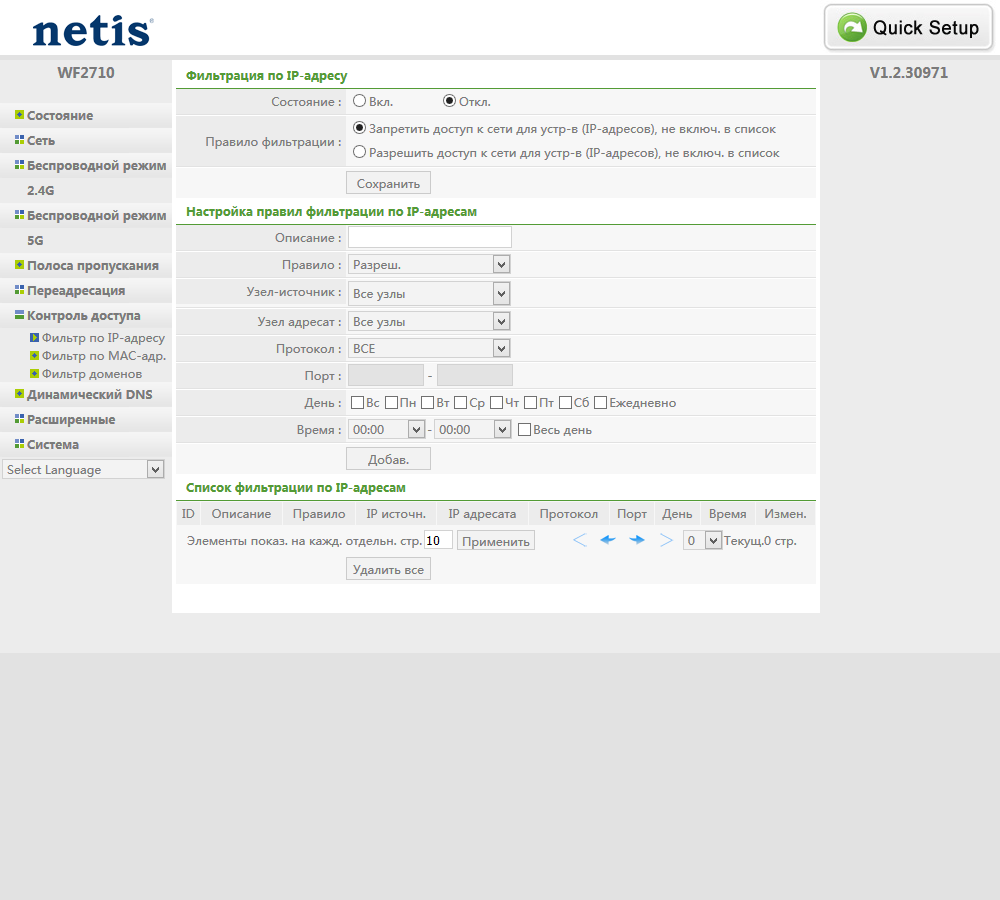Open the Узел адресат dropdown

point(429,321)
